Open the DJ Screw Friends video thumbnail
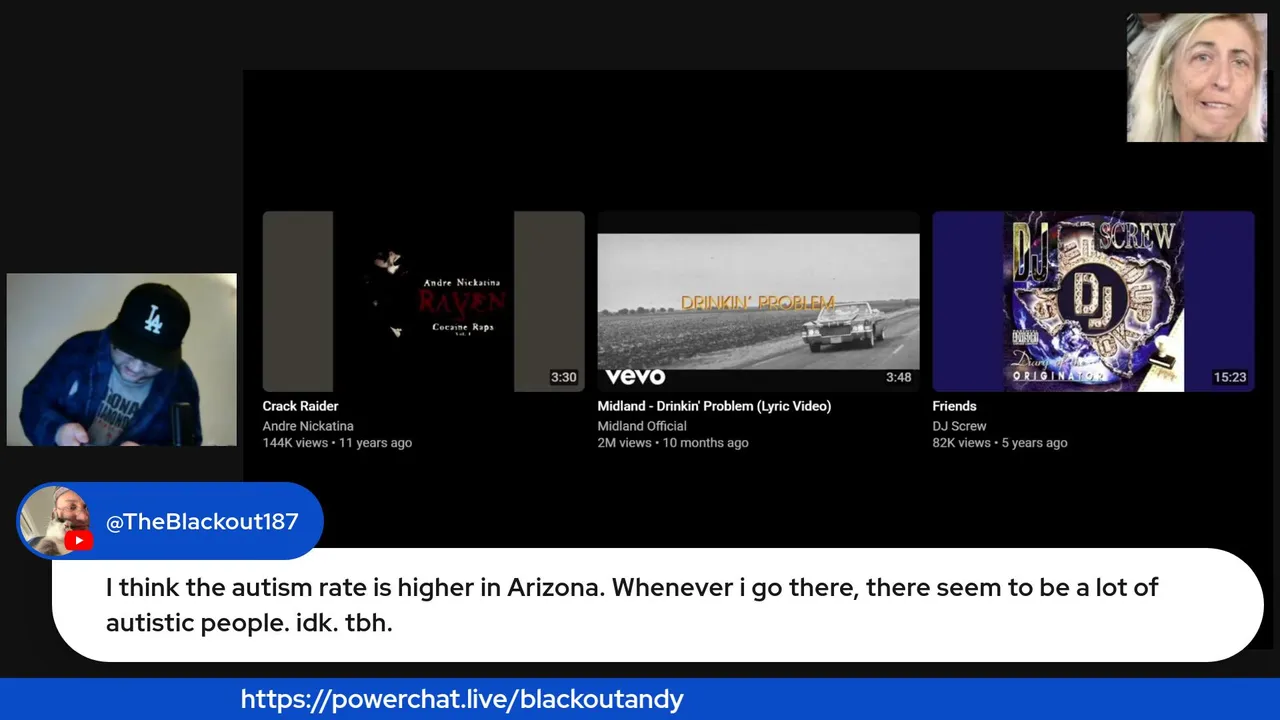Viewport: 1280px width, 720px height. [x=1093, y=301]
